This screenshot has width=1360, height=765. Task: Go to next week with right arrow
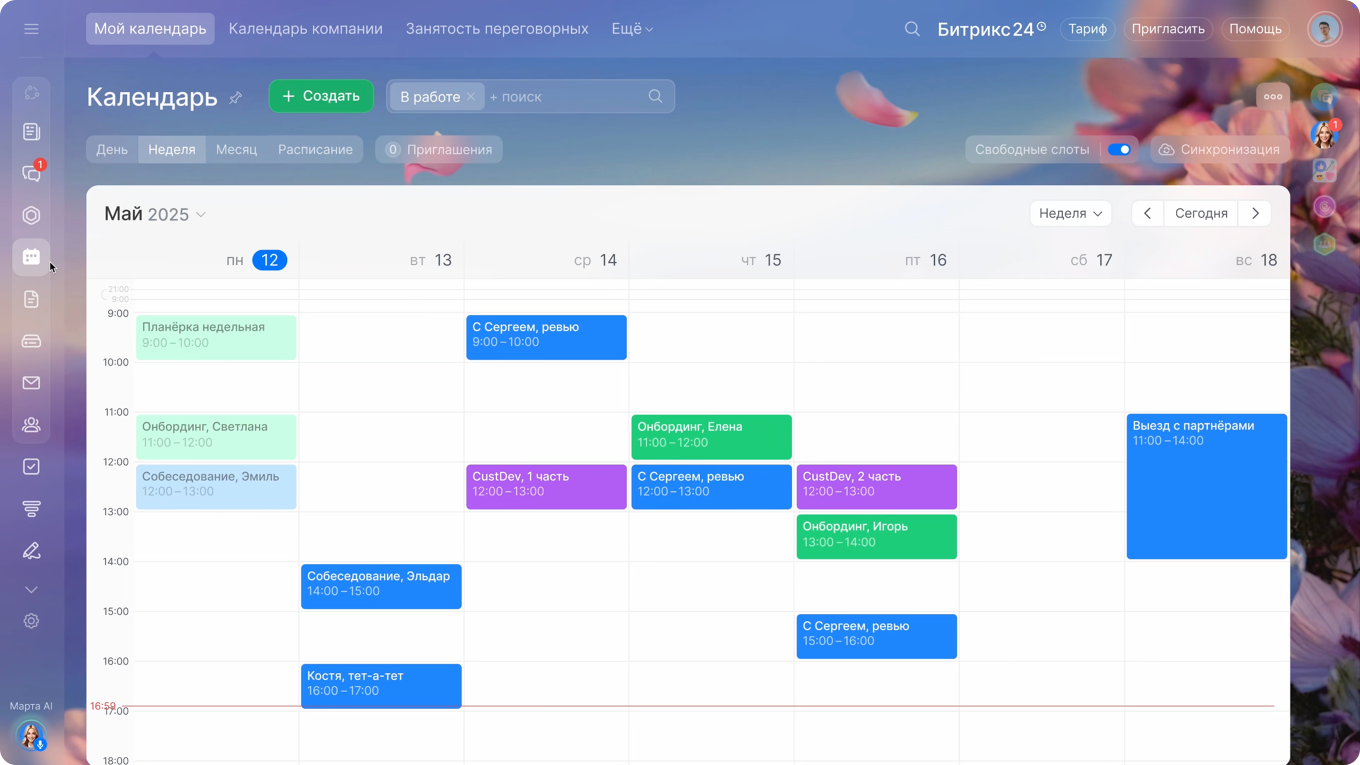(1255, 213)
